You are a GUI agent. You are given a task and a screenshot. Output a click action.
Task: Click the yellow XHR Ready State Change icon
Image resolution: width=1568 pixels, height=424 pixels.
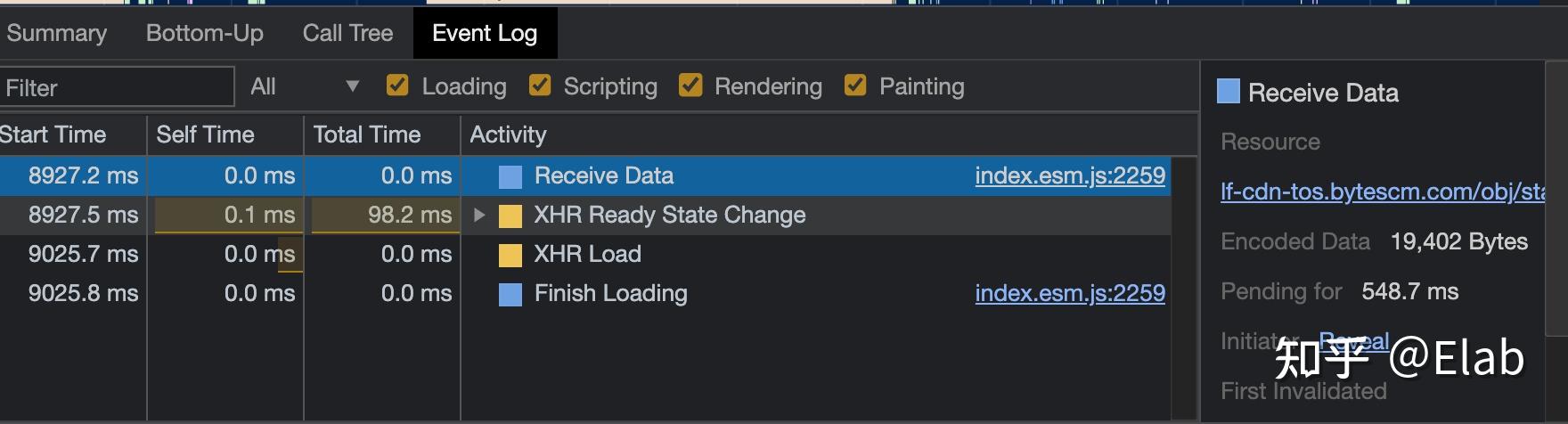point(510,216)
